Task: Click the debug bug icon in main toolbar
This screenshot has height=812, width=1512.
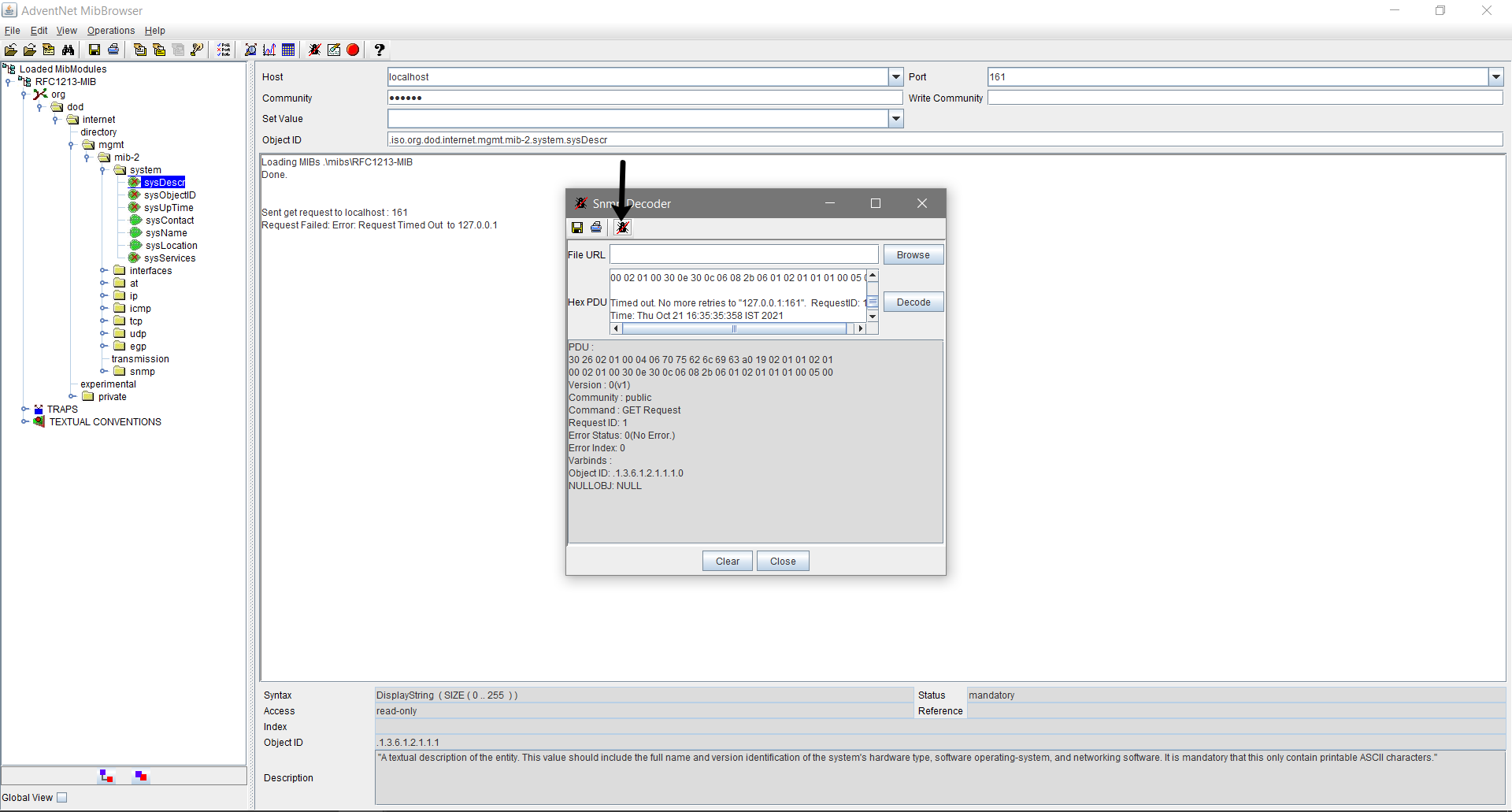Action: 314,50
